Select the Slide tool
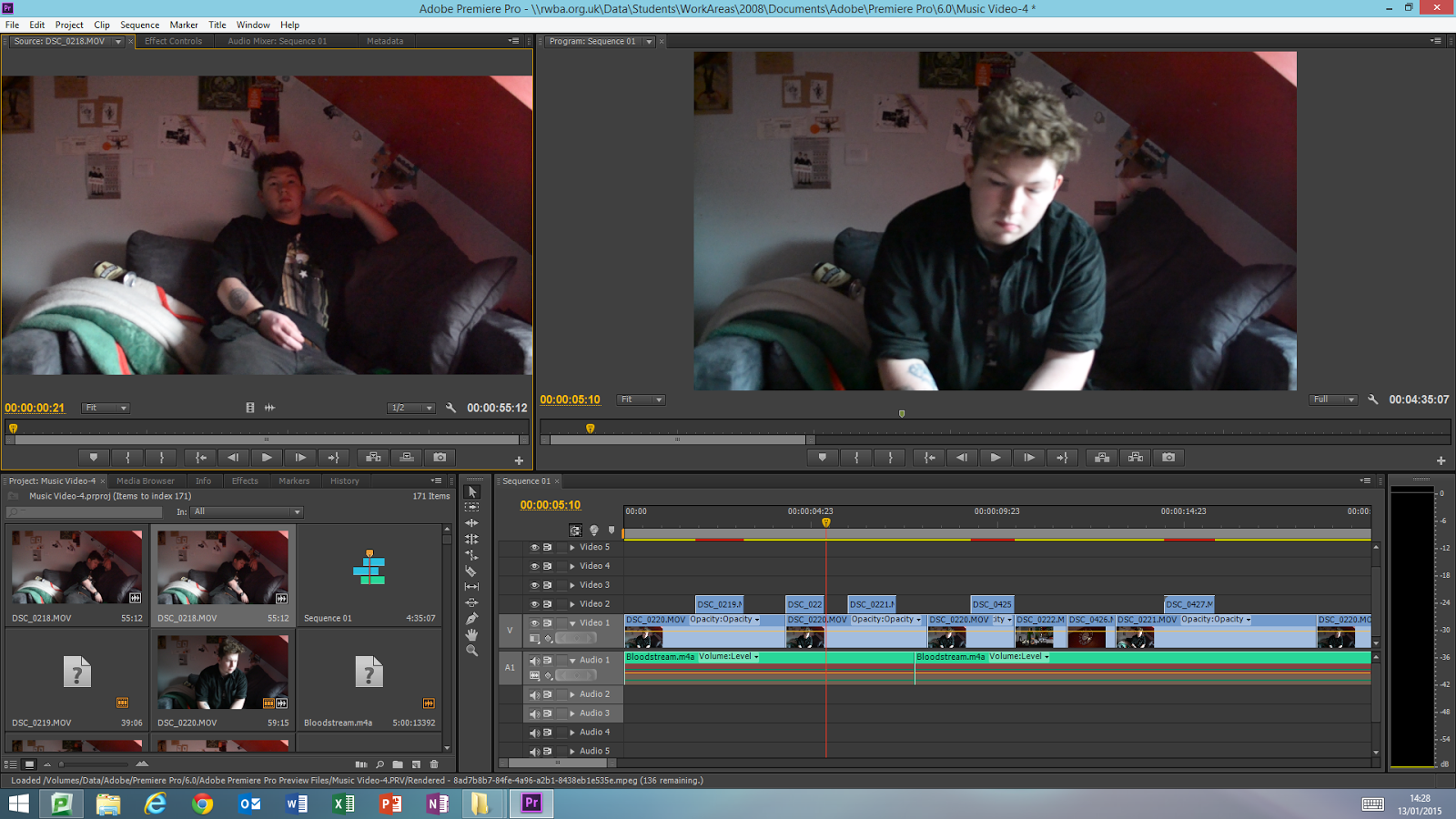Image resolution: width=1456 pixels, height=819 pixels. 471,602
